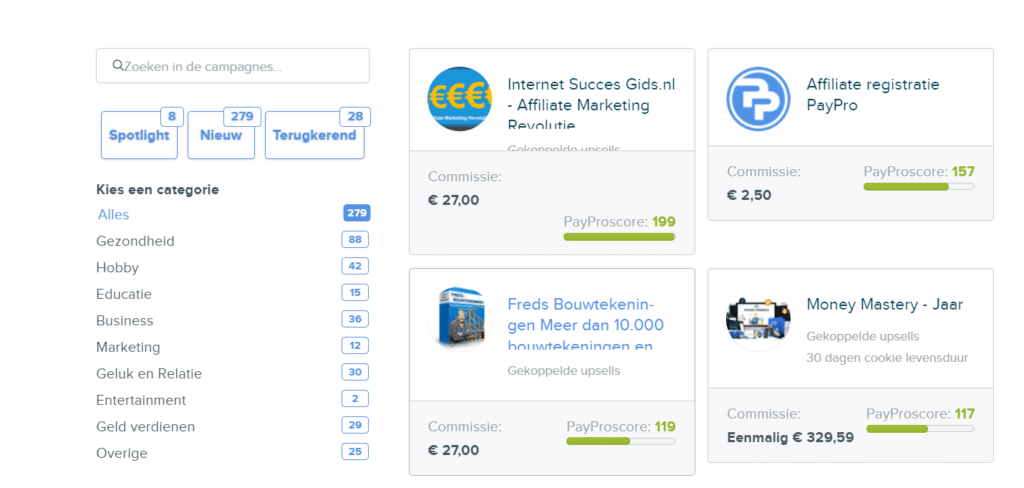
Task: Select the Business category
Action: click(125, 321)
